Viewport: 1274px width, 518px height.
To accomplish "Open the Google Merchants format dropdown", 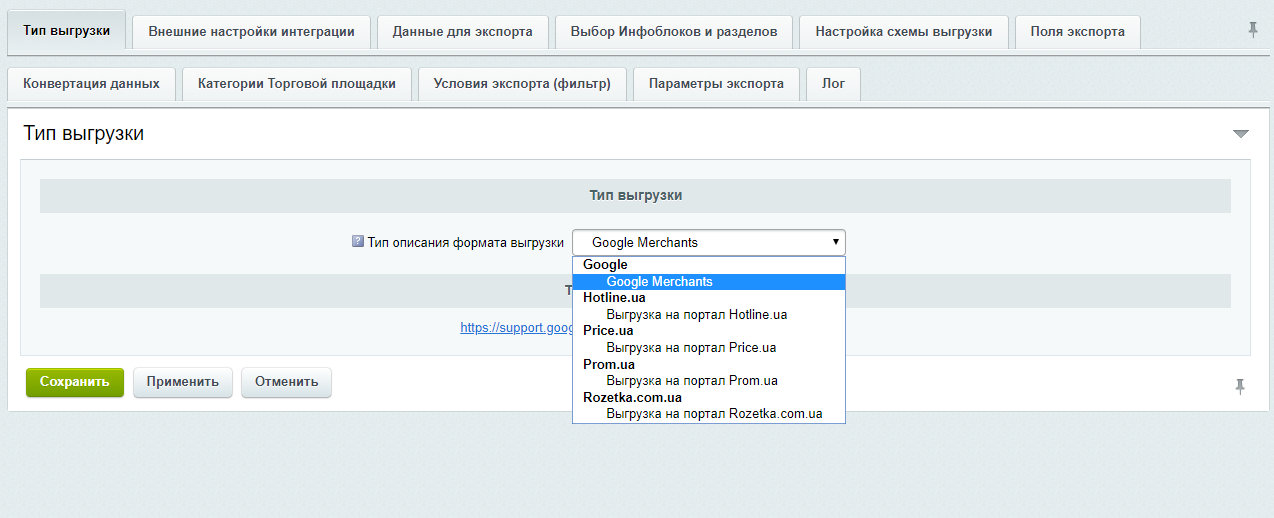I will tap(709, 242).
